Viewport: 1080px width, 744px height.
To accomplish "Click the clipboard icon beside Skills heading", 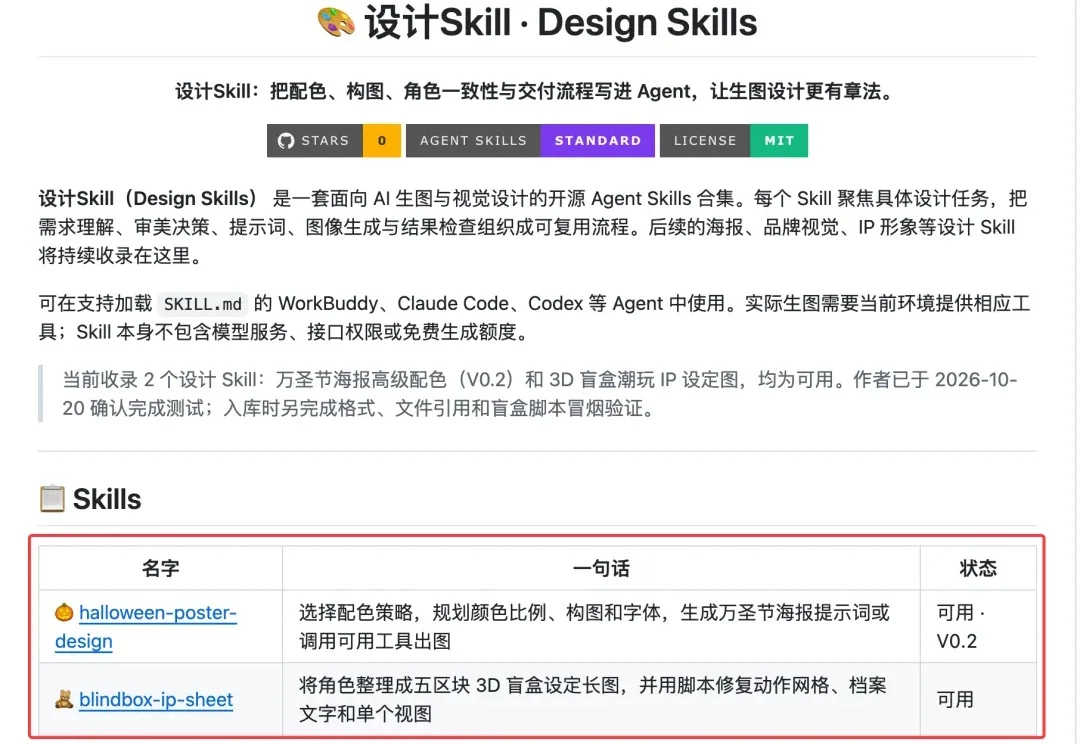I will point(52,499).
